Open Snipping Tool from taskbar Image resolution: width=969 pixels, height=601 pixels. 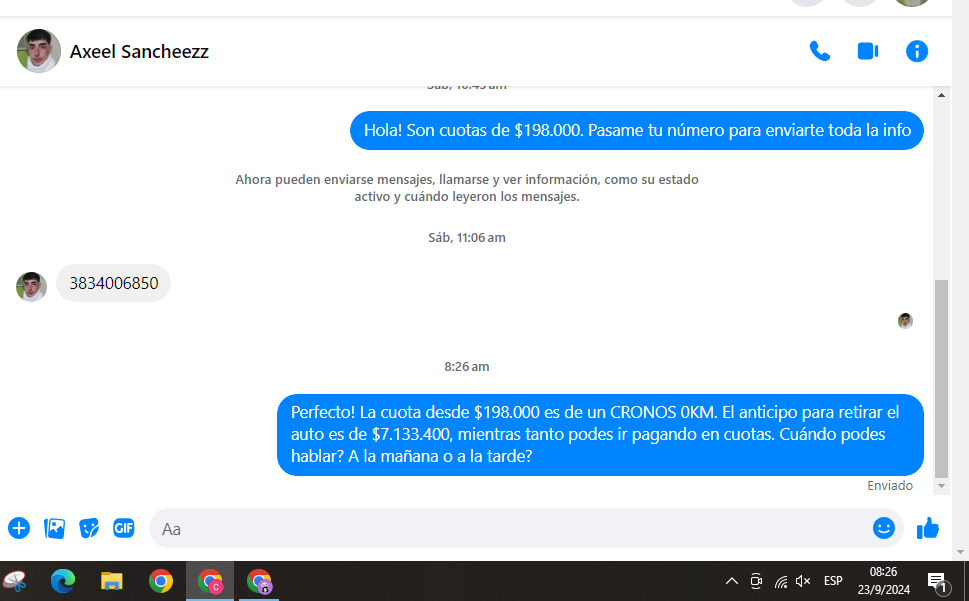(15, 581)
